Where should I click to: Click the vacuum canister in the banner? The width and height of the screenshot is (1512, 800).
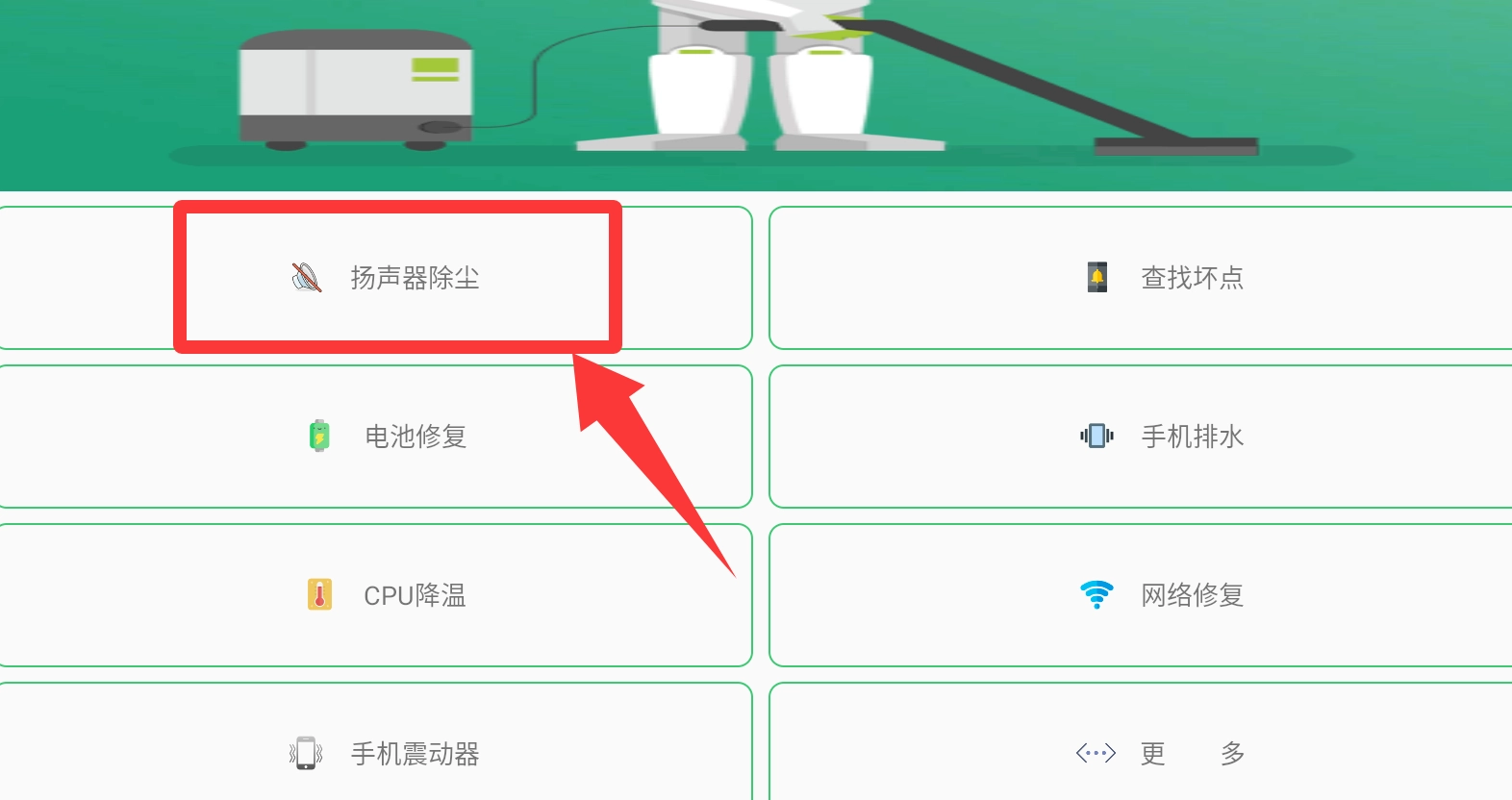[x=356, y=89]
